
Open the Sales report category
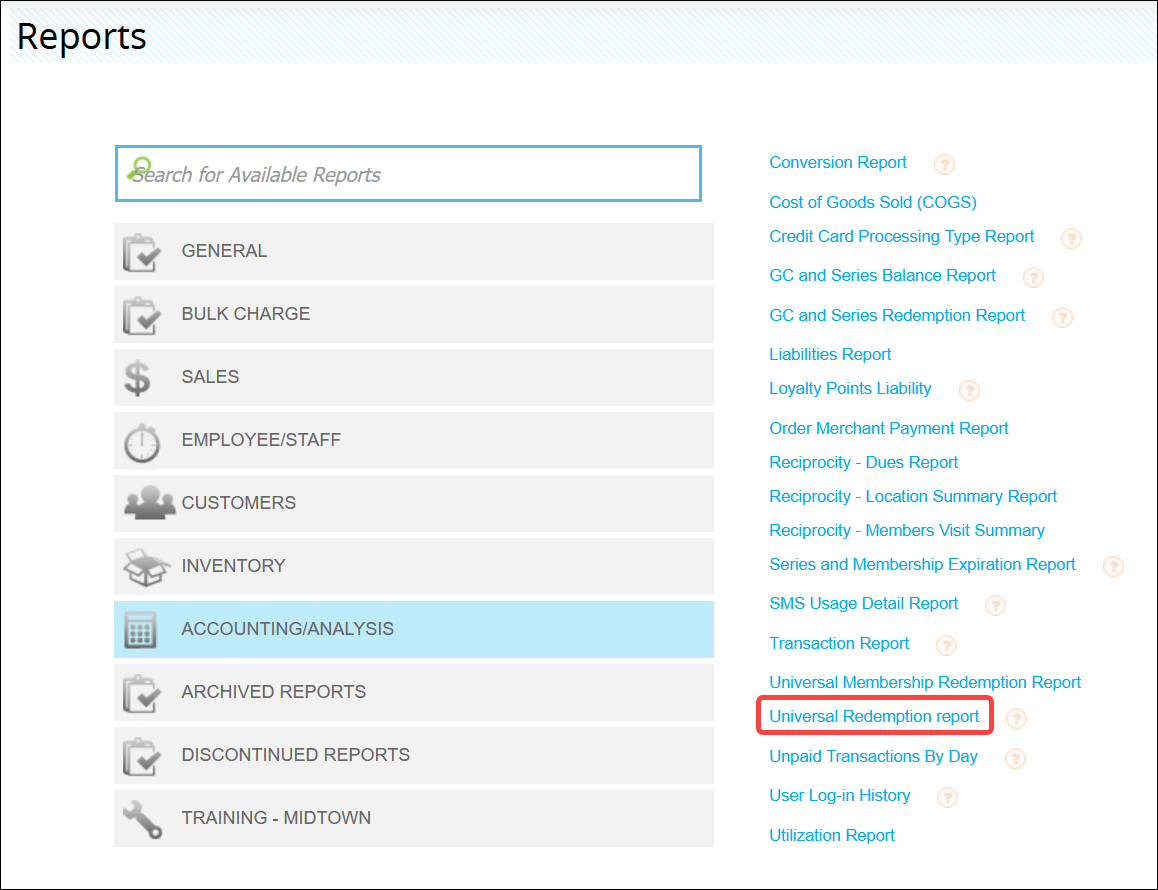click(414, 377)
